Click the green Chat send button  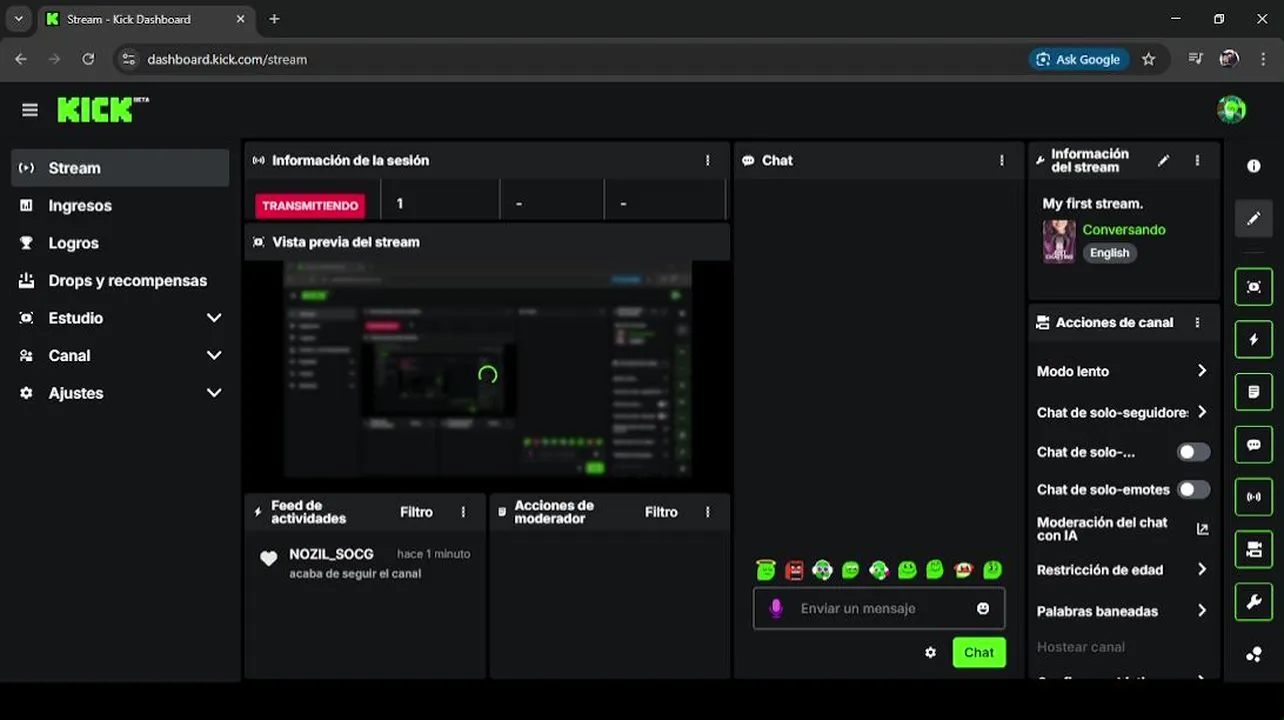979,652
